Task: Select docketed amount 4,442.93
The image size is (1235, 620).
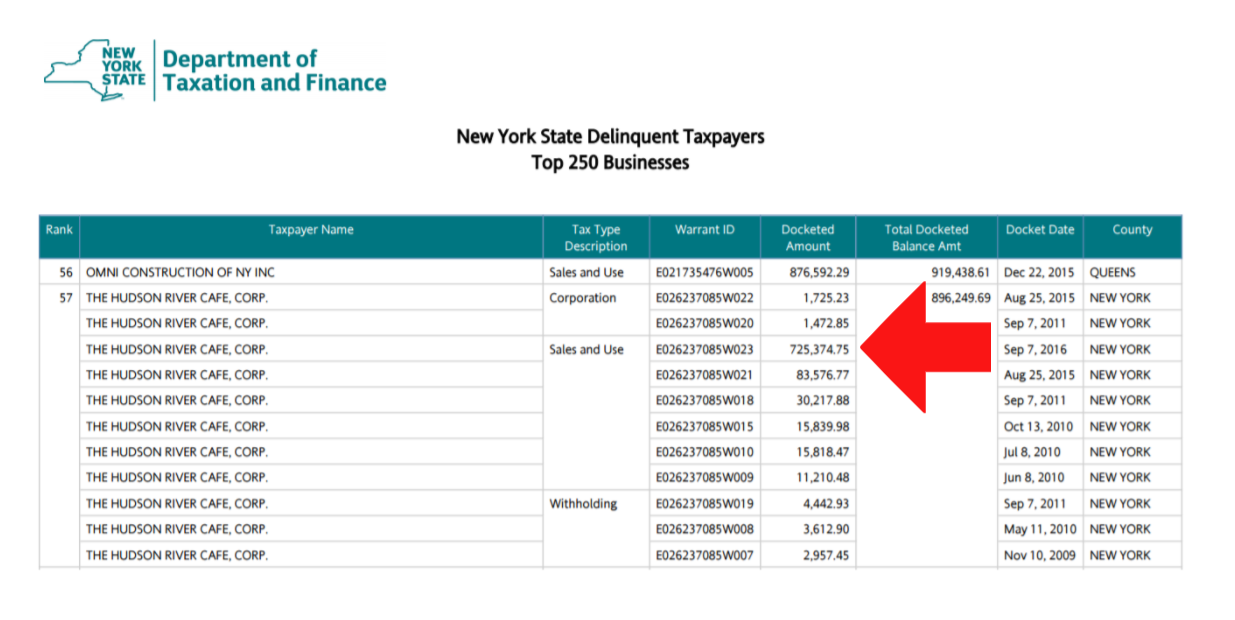Action: click(827, 504)
